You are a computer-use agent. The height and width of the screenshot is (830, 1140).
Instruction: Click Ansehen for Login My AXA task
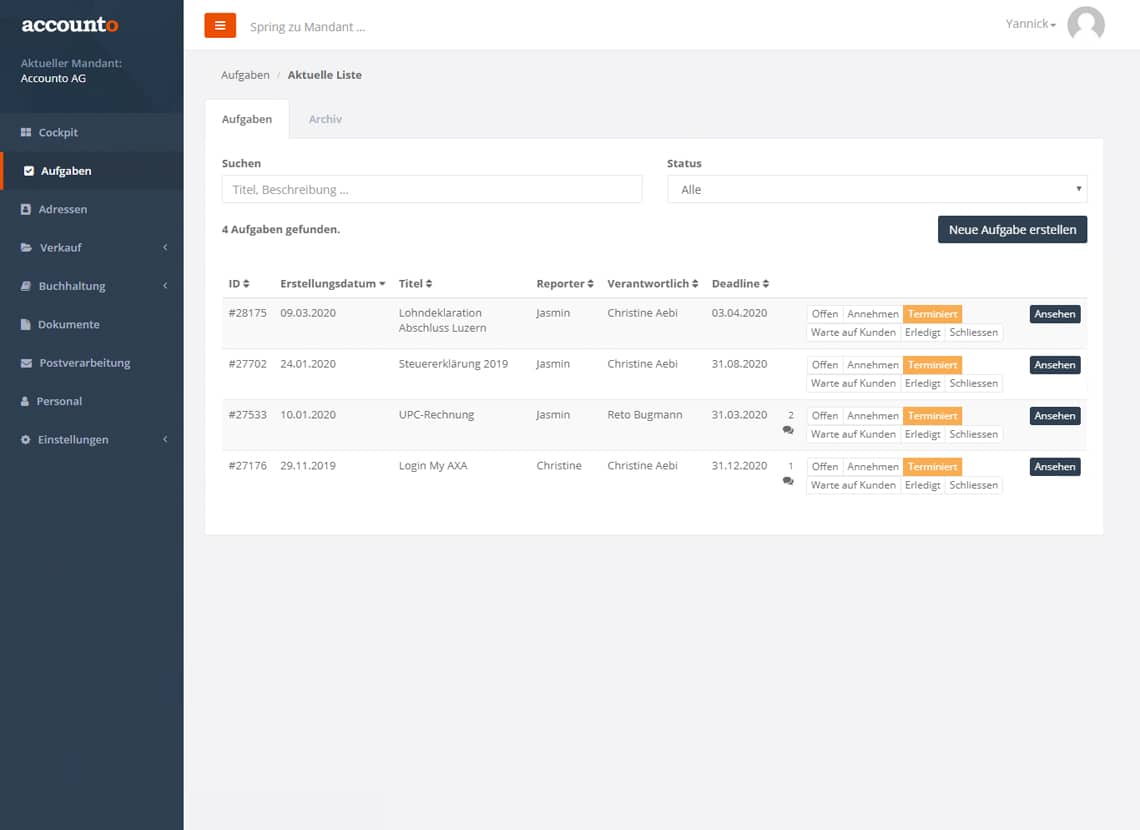(x=1054, y=467)
